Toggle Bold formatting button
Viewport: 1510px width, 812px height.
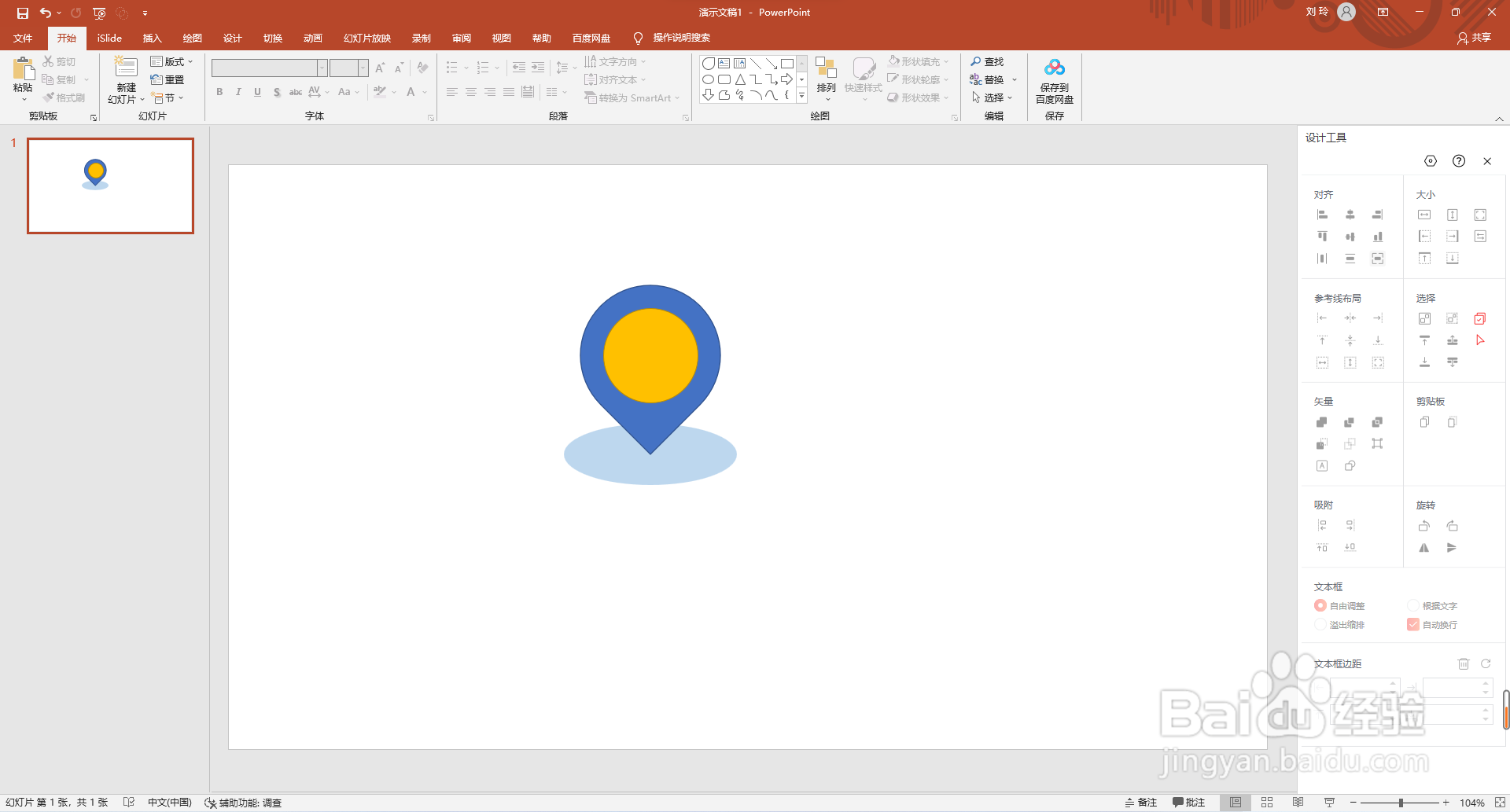tap(219, 92)
